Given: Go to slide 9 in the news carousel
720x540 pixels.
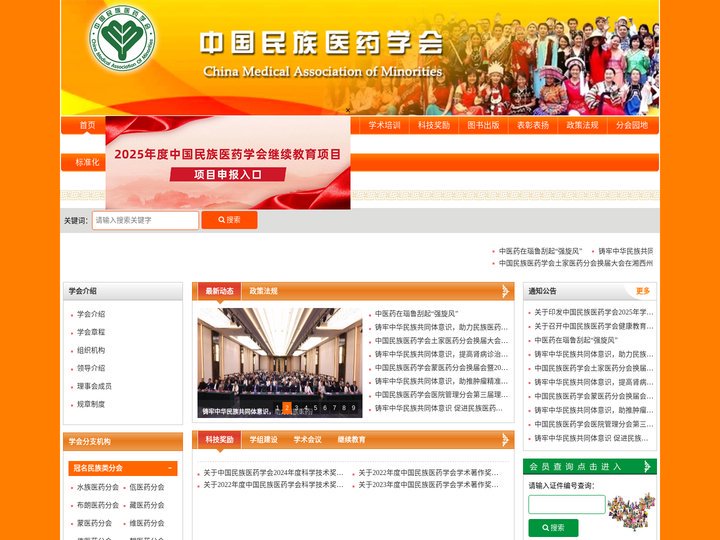Looking at the screenshot, I should (353, 408).
